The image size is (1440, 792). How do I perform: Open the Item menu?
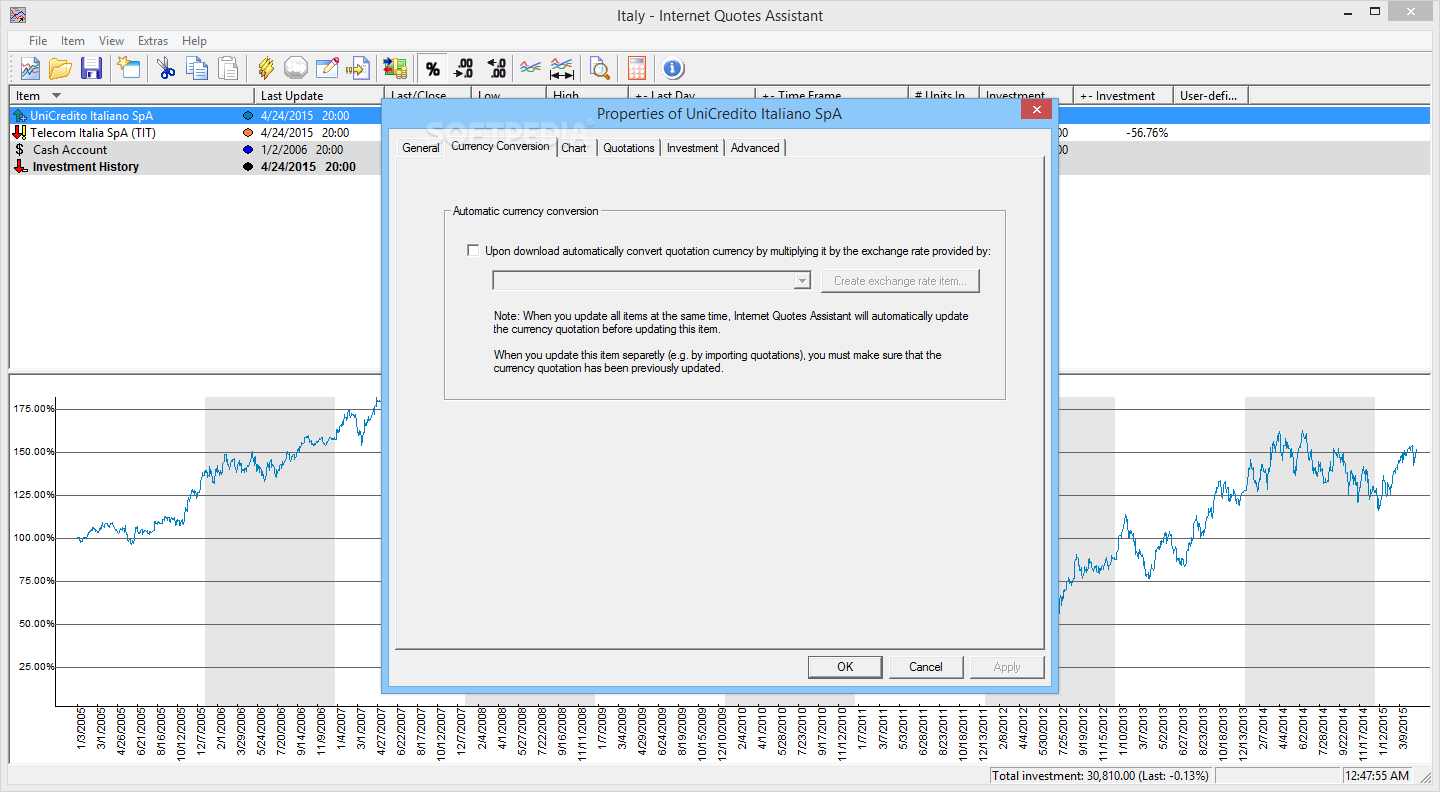(73, 41)
